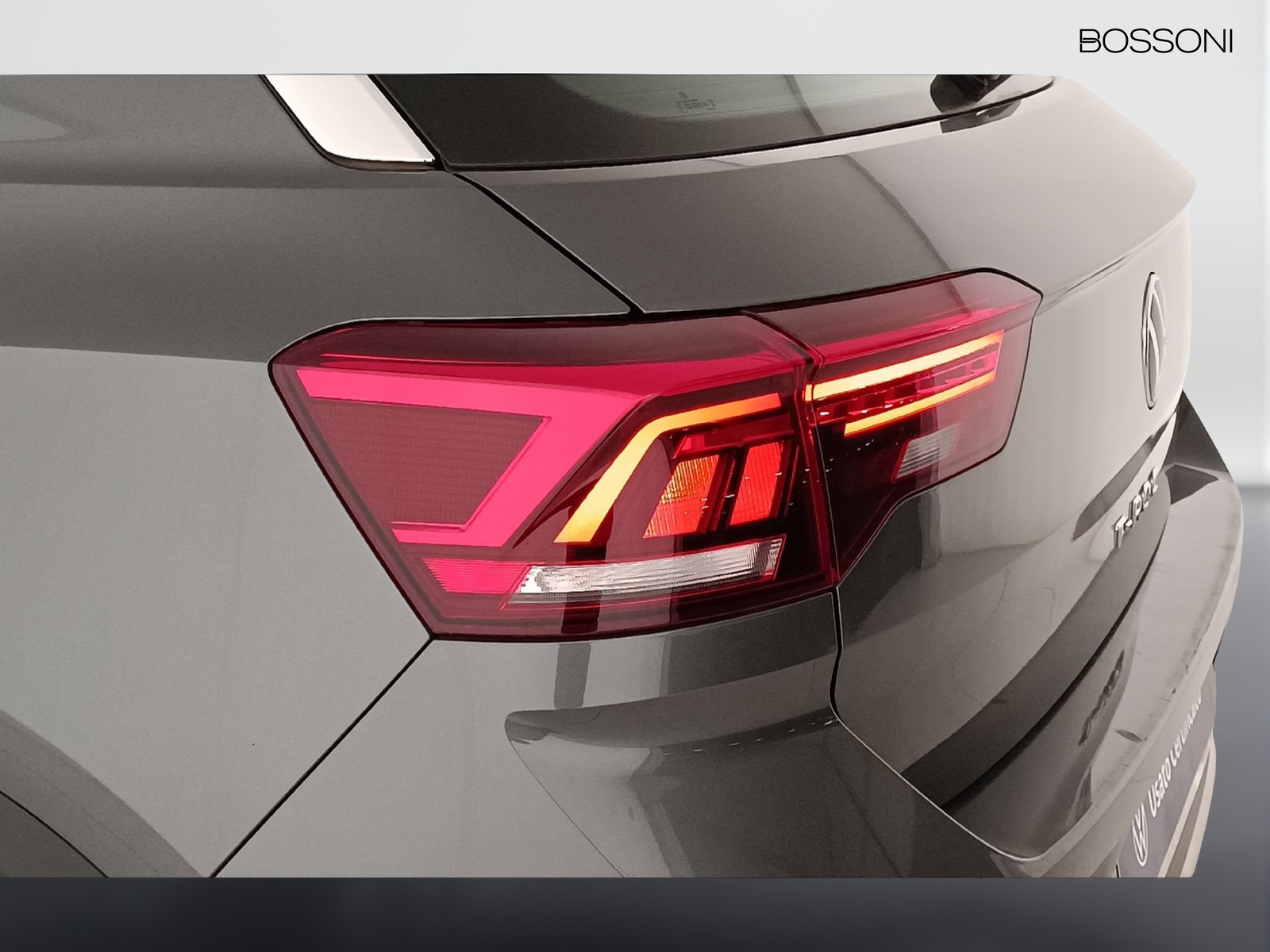Click the dark footer bar under the photo
This screenshot has height=952, width=1270.
pos(635,912)
